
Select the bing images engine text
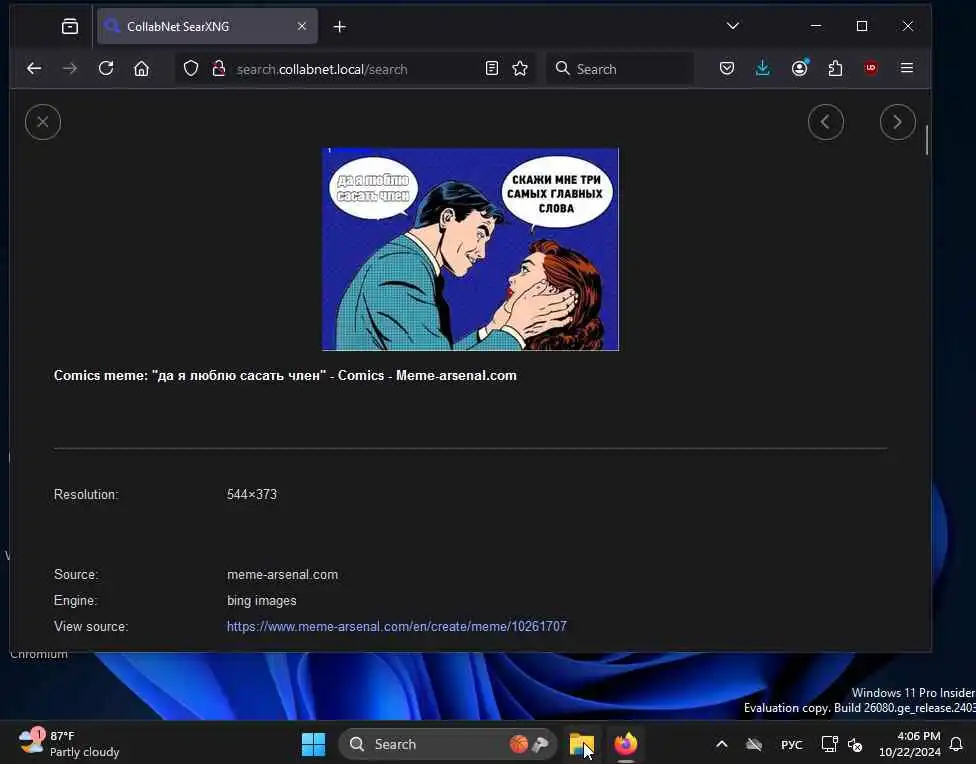261,601
